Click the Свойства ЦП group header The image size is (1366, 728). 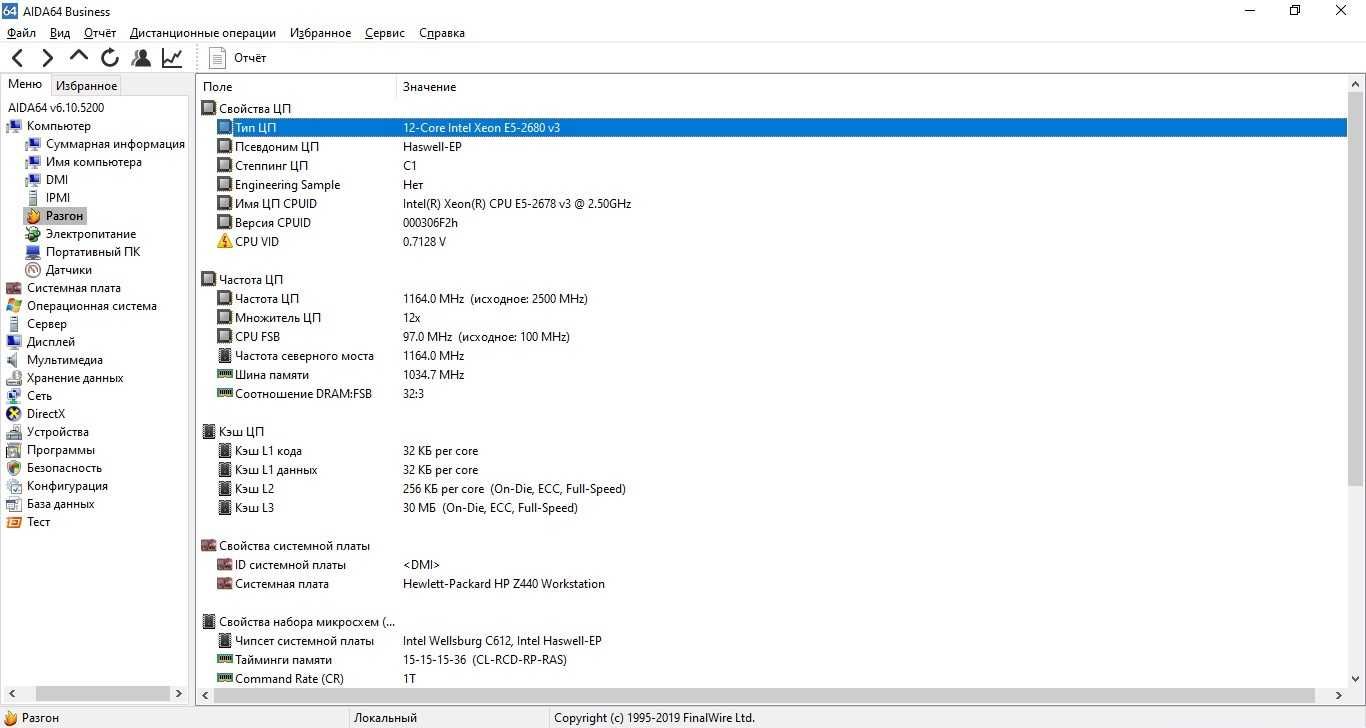click(x=255, y=108)
